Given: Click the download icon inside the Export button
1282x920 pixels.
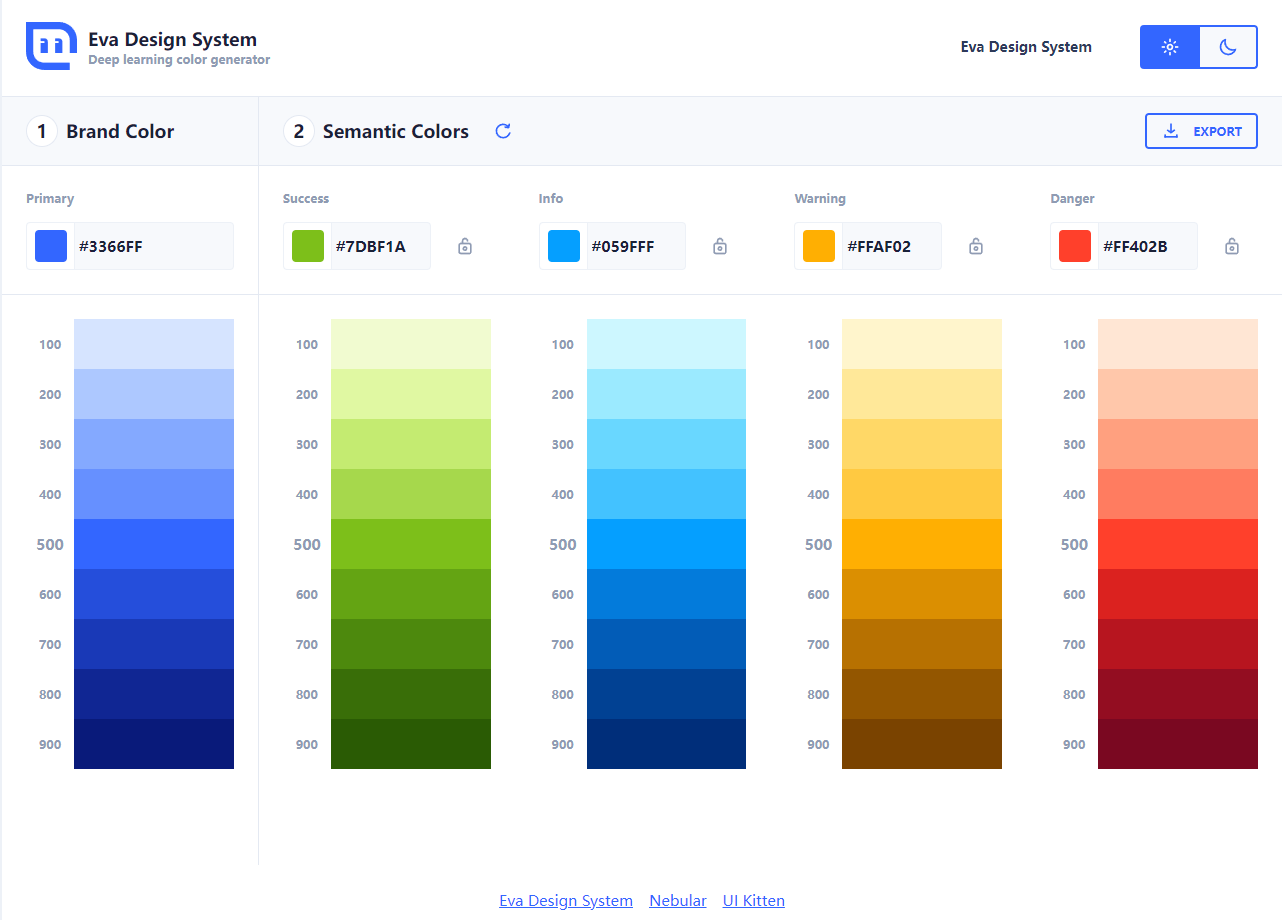Looking at the screenshot, I should coord(1170,131).
